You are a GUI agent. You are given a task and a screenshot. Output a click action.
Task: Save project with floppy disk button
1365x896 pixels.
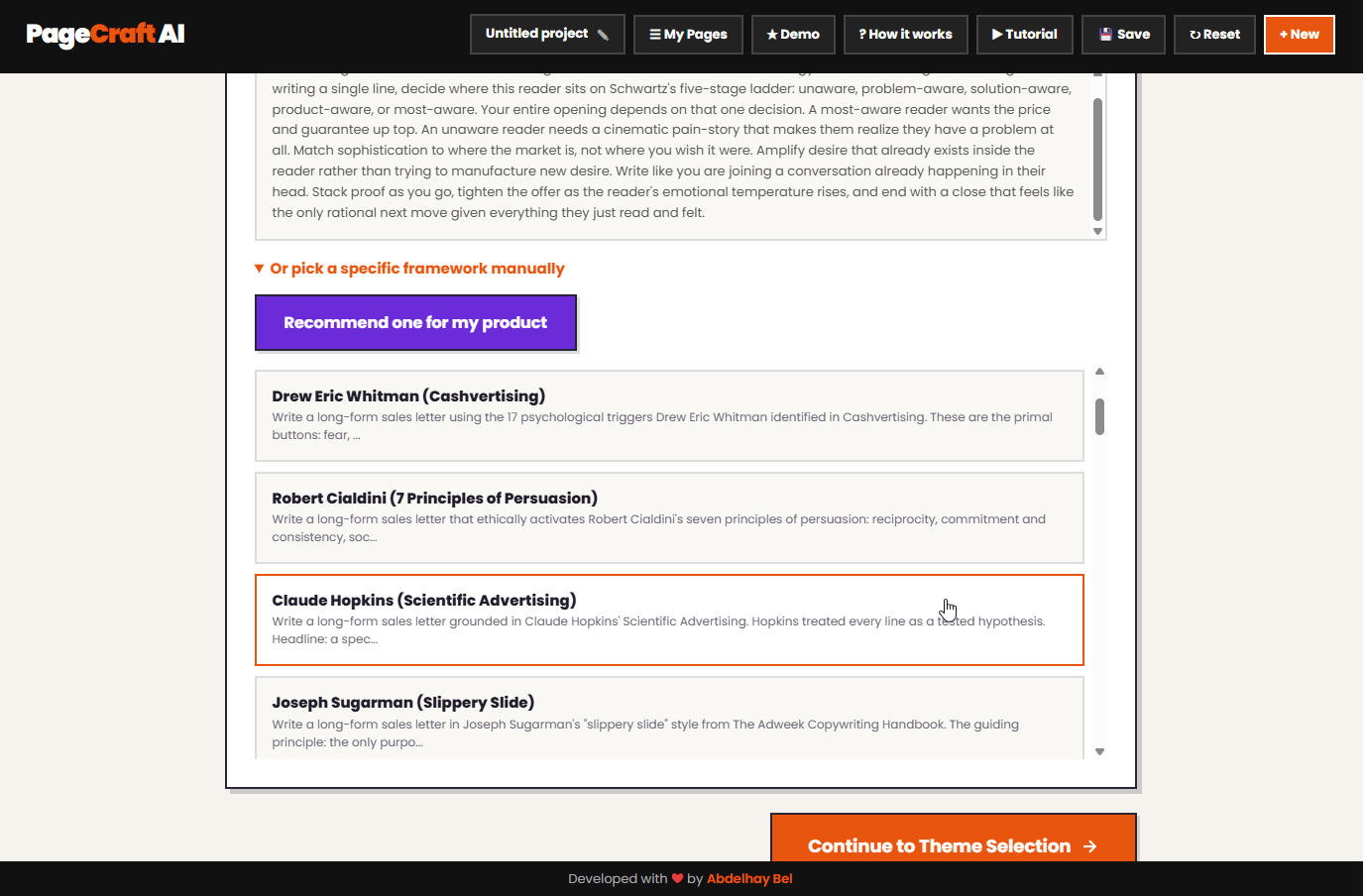click(x=1123, y=35)
